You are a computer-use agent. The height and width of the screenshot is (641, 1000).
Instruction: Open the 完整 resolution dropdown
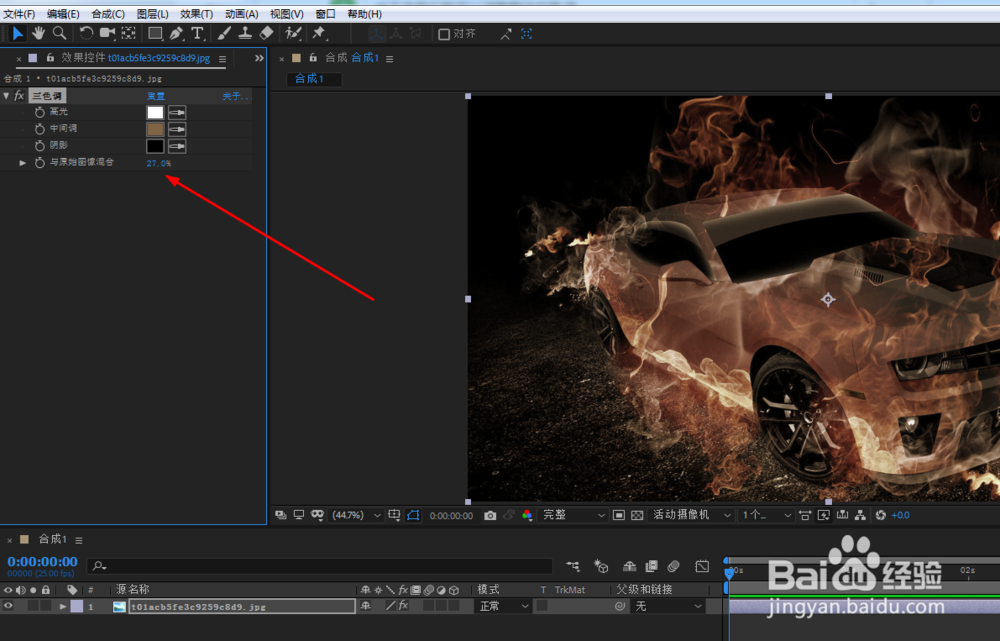[x=573, y=515]
